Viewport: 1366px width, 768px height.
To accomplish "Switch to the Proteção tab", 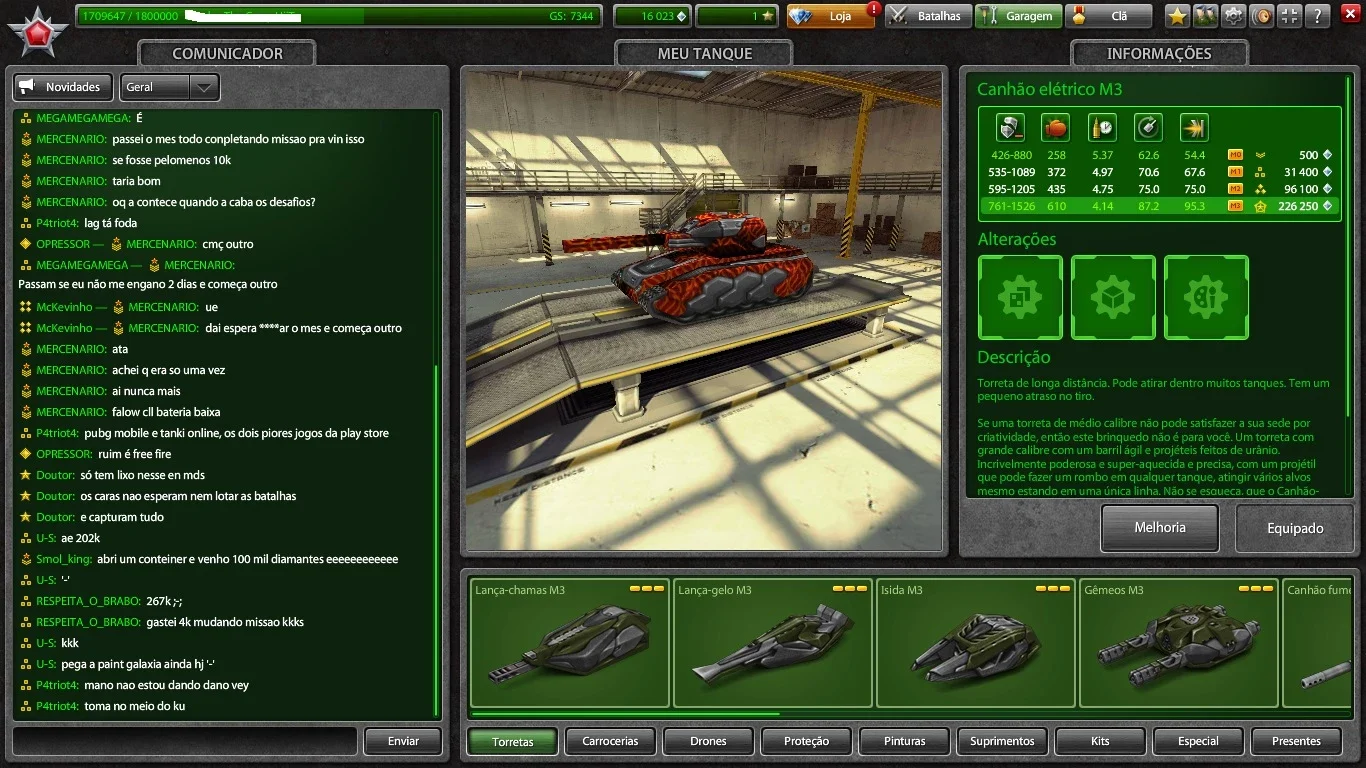I will pos(806,741).
